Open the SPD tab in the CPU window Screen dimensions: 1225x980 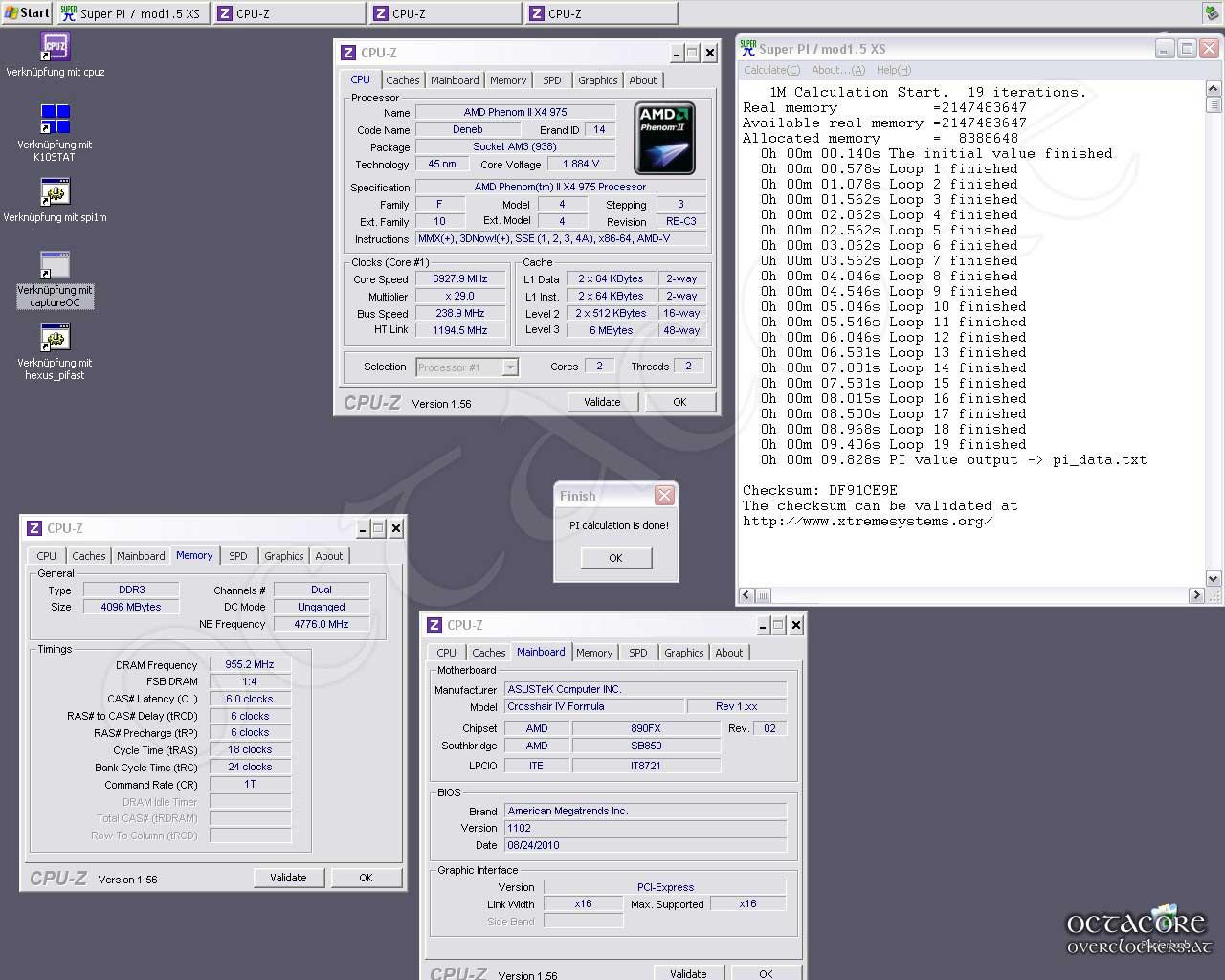pos(552,80)
